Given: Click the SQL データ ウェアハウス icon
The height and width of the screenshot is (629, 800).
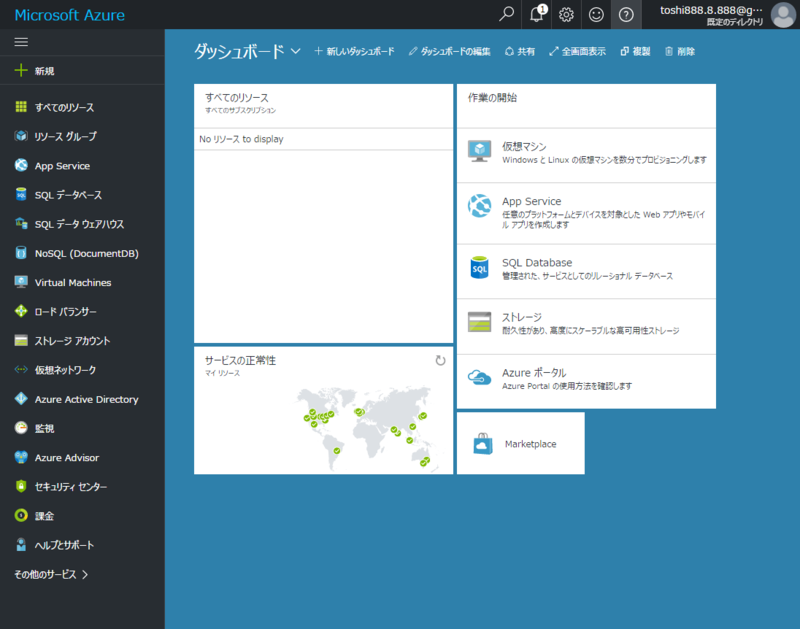Looking at the screenshot, I should click(x=21, y=223).
